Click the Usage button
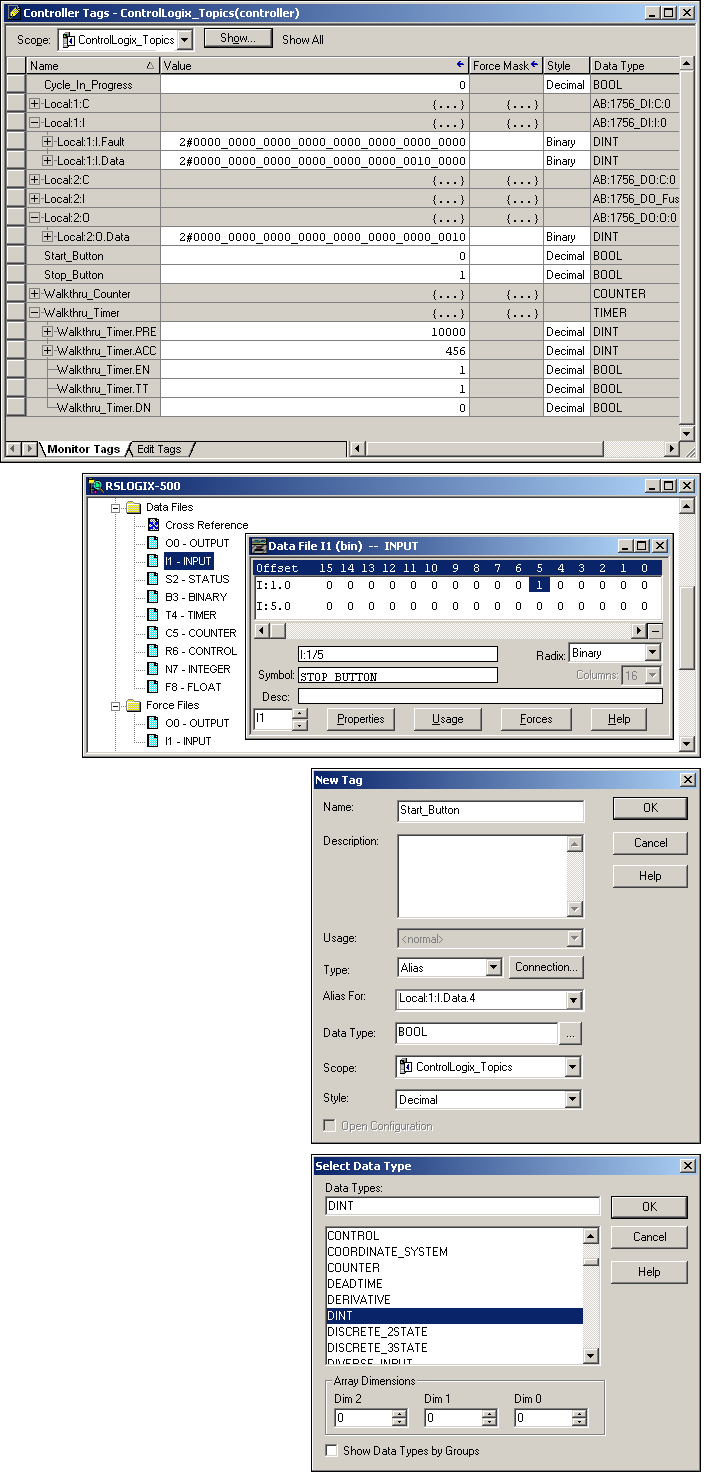Screen dimensions: 709x1480 point(447,719)
